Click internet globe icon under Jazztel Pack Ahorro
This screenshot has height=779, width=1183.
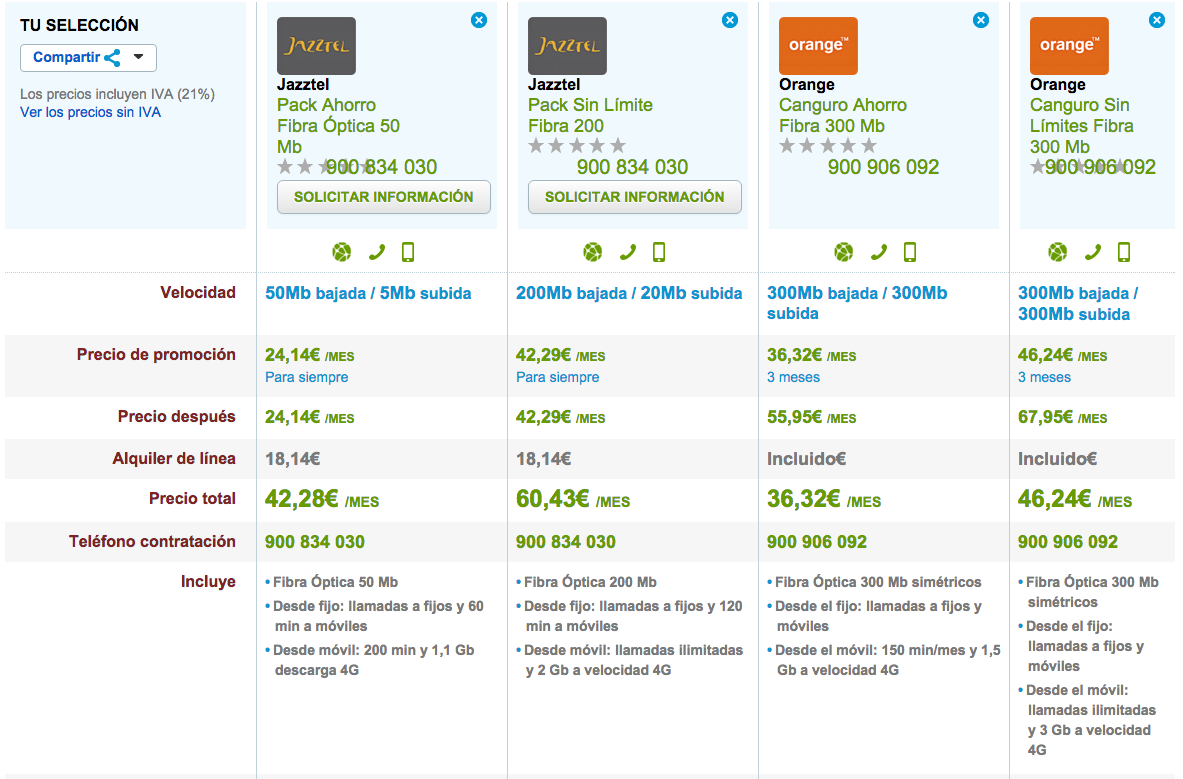342,252
